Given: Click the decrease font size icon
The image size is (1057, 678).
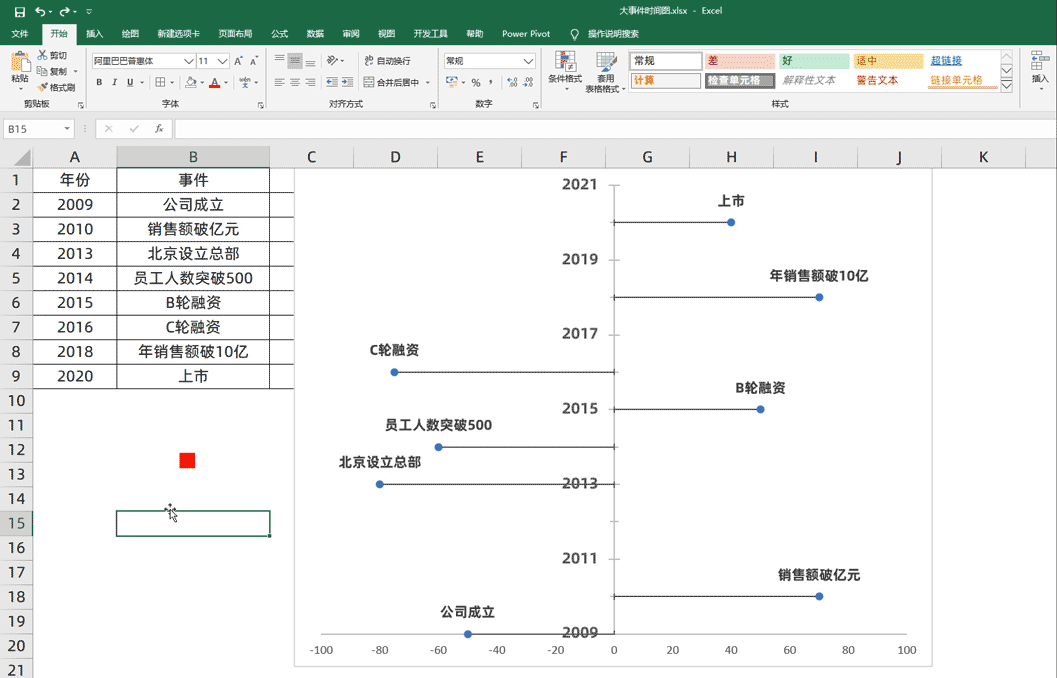Looking at the screenshot, I should (x=254, y=61).
